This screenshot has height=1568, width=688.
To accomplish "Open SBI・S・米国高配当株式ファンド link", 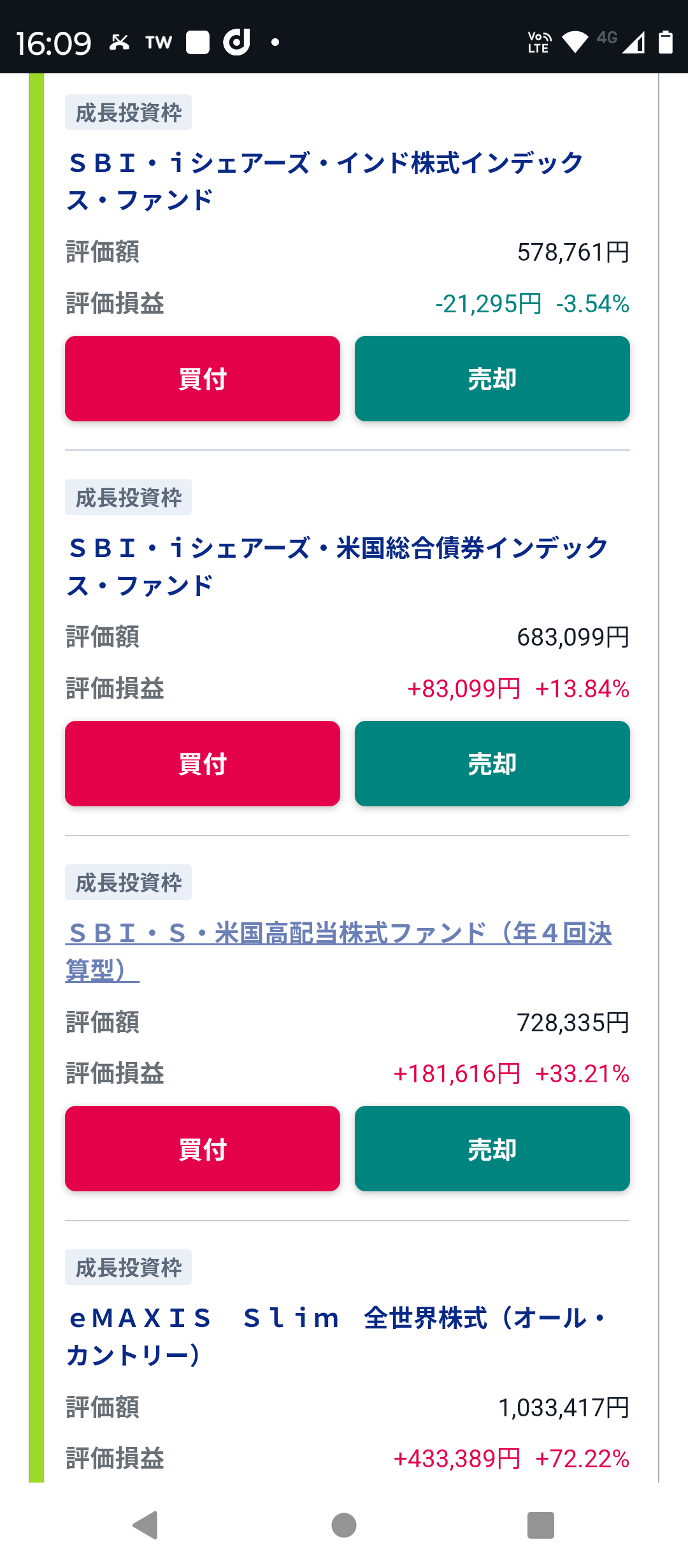I will [x=338, y=952].
